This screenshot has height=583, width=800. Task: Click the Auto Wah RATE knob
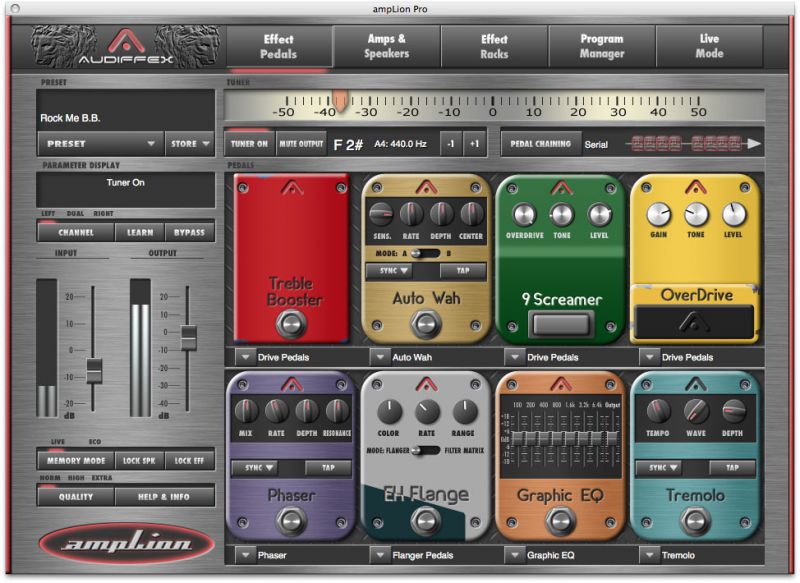[x=411, y=214]
